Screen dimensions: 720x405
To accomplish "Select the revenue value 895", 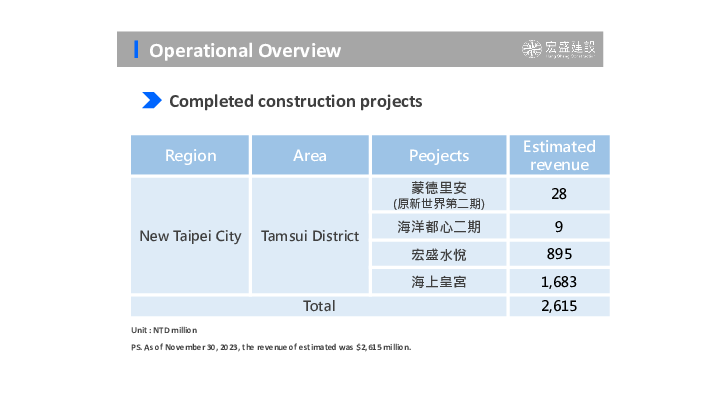I will pos(559,254).
